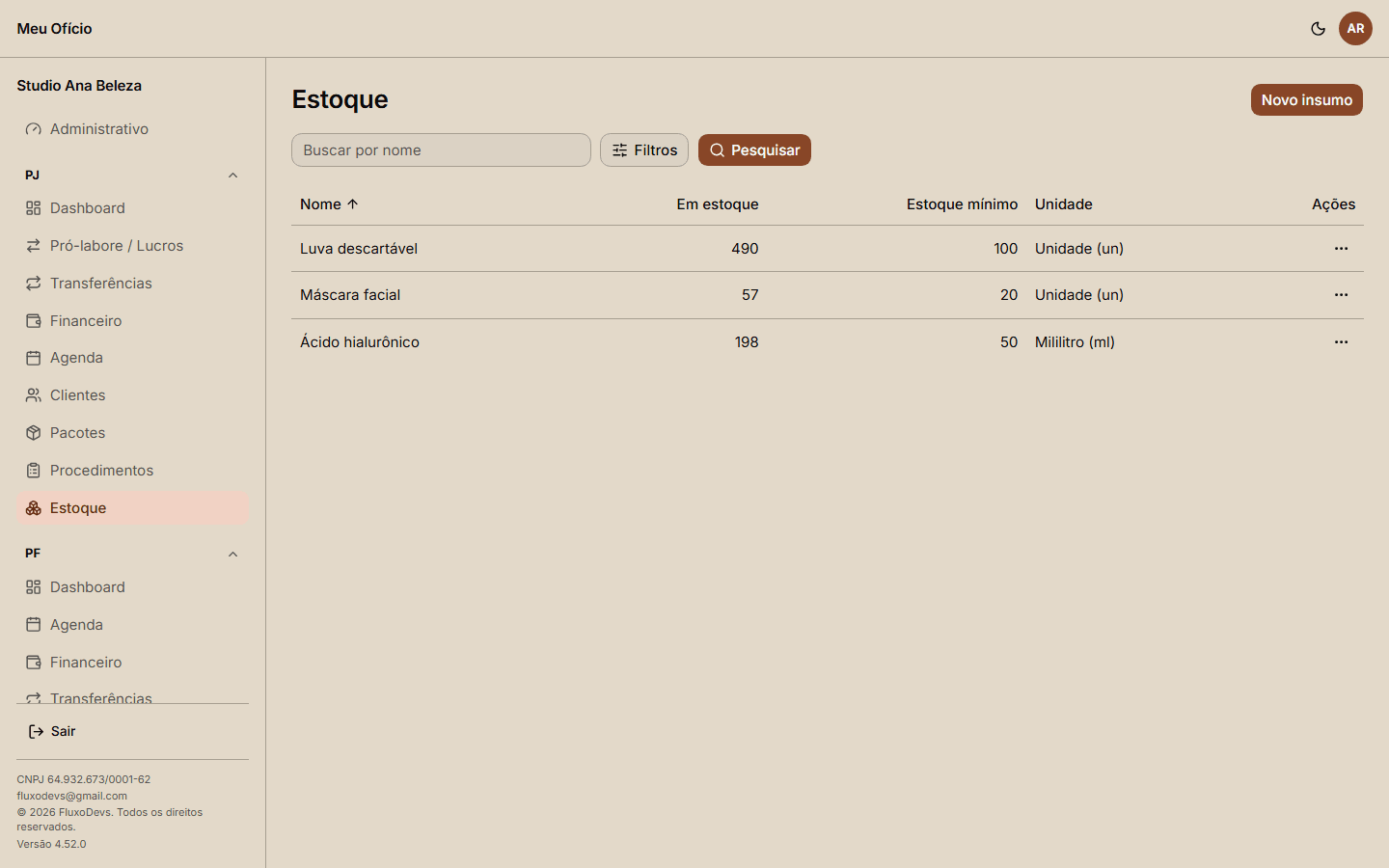This screenshot has height=868, width=1389.
Task: Click the Pró-labore / Lucros arrows icon
Action: pyautogui.click(x=34, y=246)
